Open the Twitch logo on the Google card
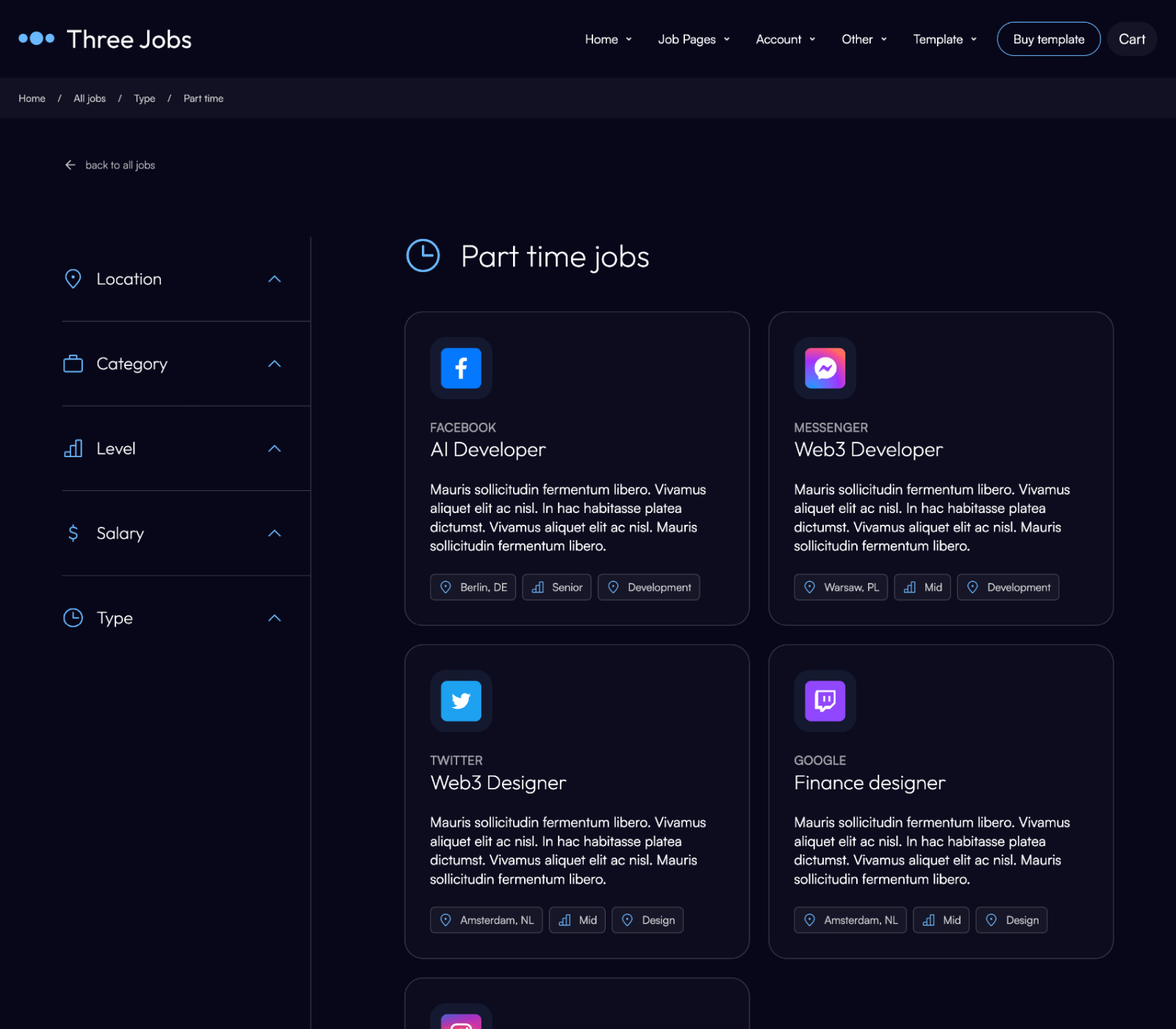Screen dimensions: 1176x1029 (x=825, y=700)
